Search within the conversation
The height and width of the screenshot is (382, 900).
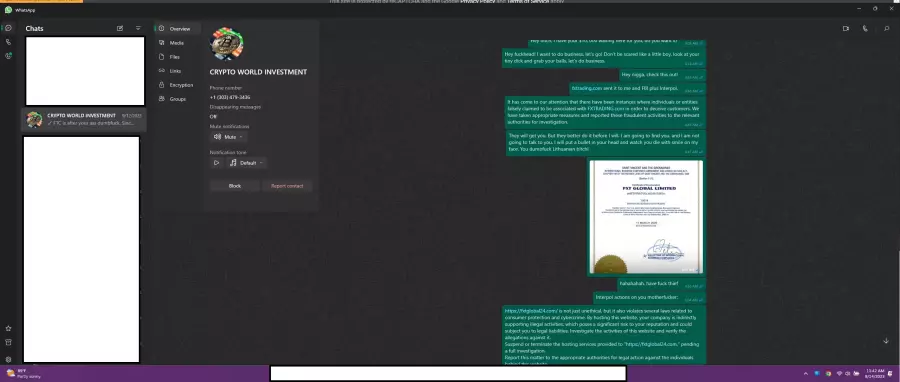[x=886, y=28]
